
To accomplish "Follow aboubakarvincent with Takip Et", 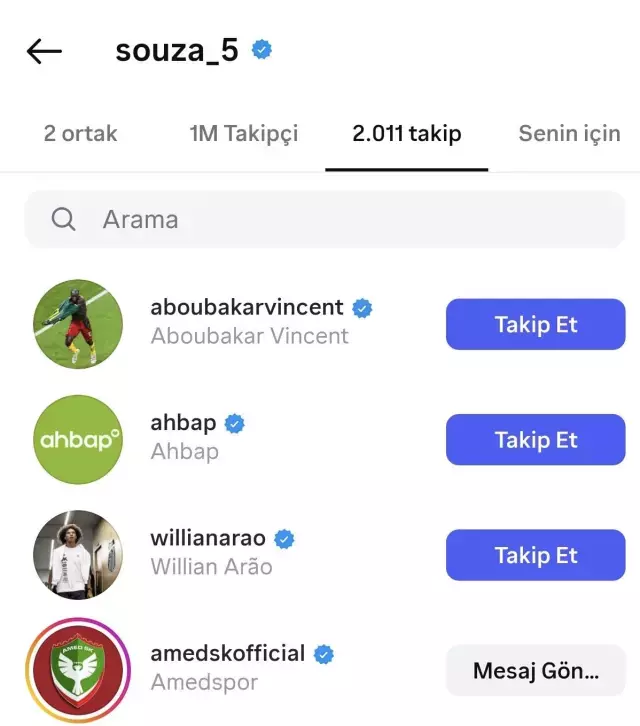I will pyautogui.click(x=536, y=324).
